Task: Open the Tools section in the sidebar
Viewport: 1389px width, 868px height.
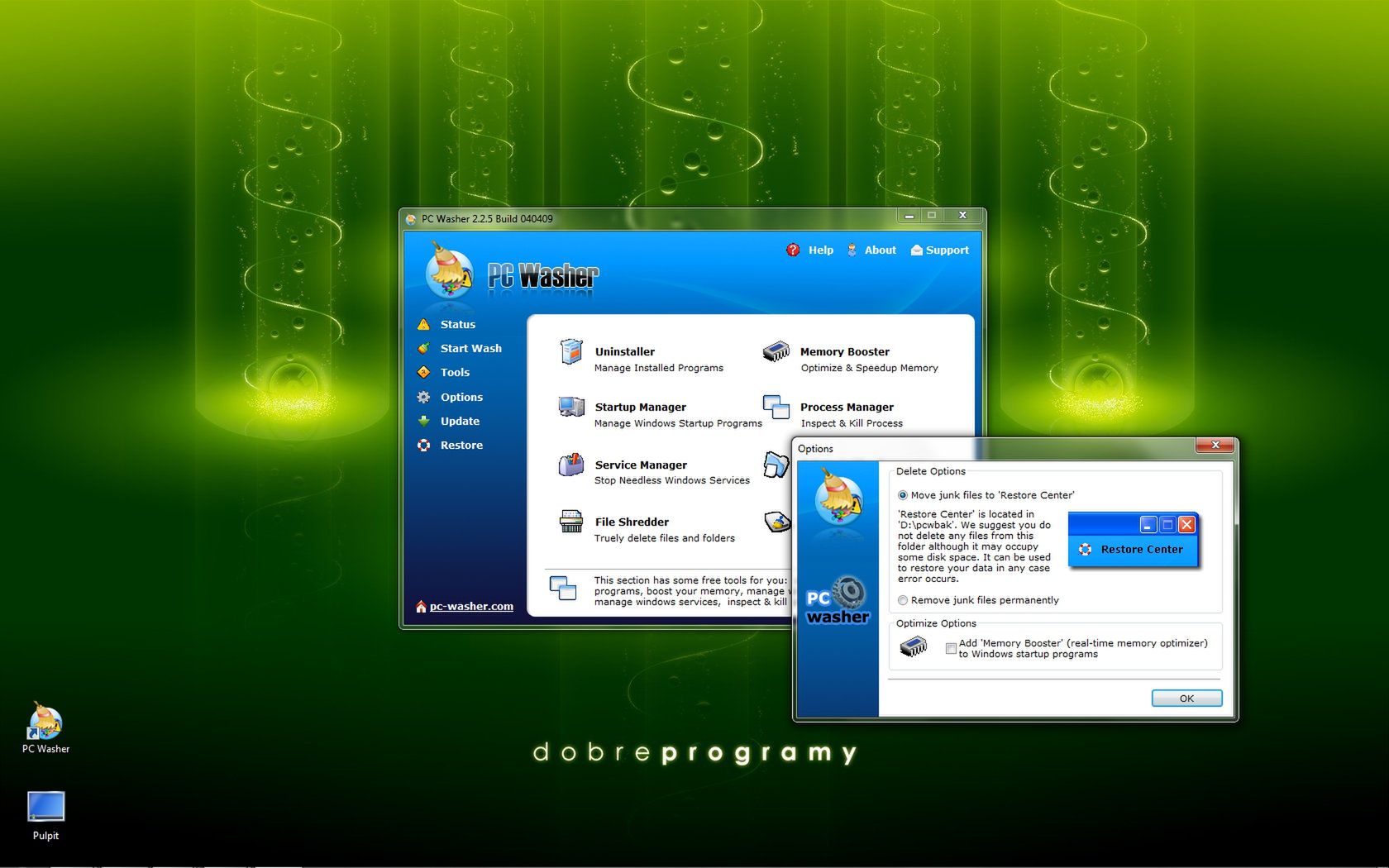Action: click(x=455, y=373)
